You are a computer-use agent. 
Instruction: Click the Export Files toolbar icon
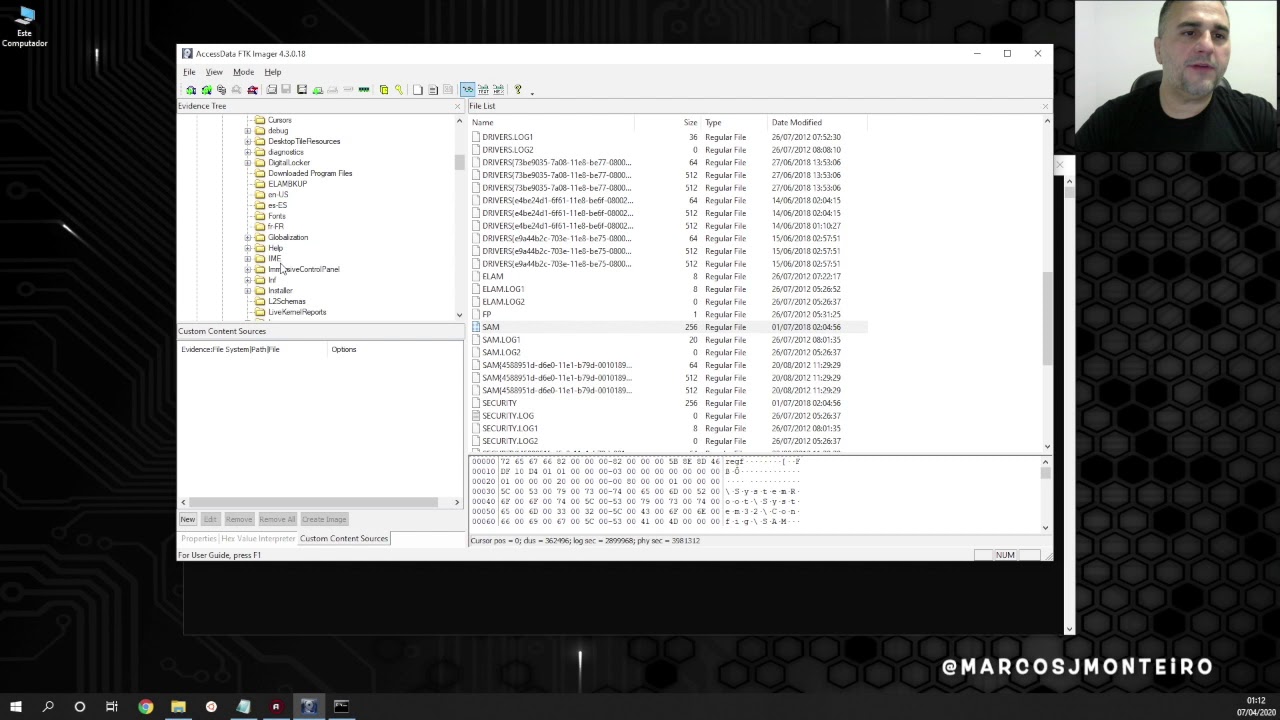(x=417, y=89)
